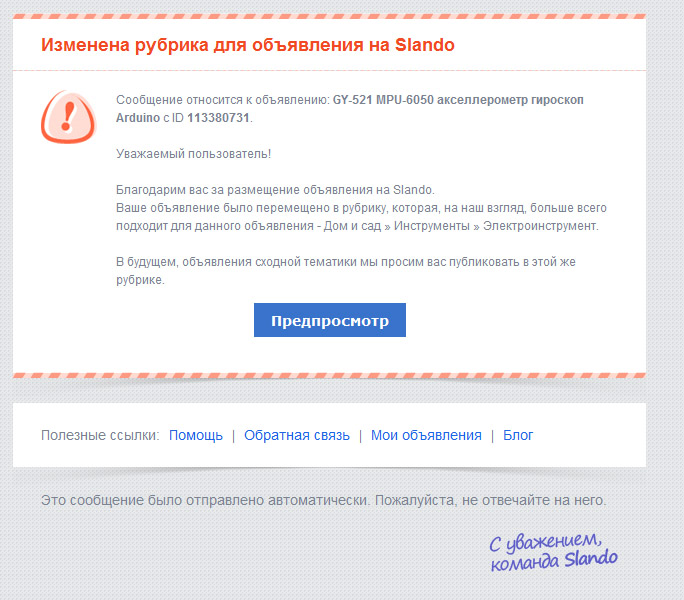The width and height of the screenshot is (684, 600).
Task: Click the category path Дом и сад » Инструменты
Action: tap(397, 226)
